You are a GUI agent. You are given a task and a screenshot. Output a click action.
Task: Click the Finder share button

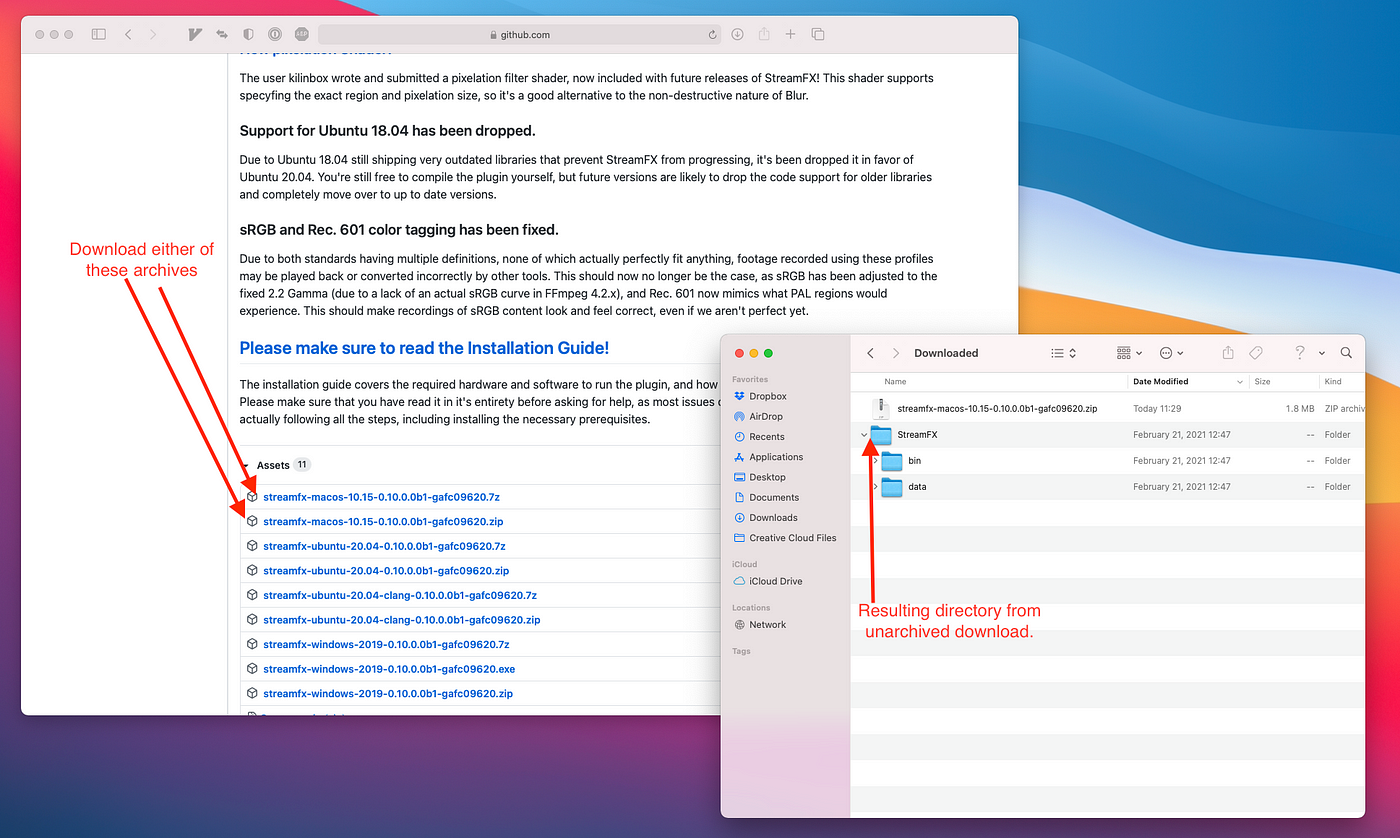pos(1228,353)
